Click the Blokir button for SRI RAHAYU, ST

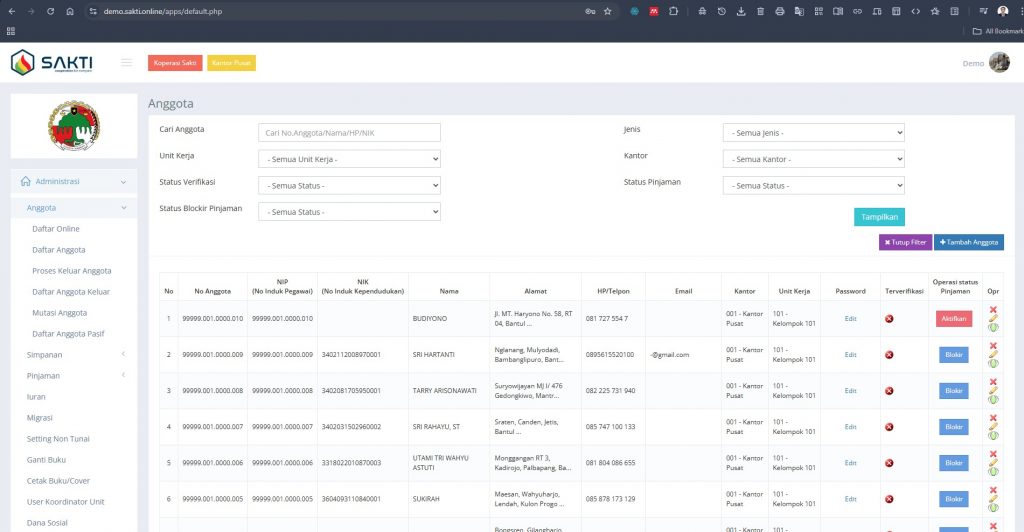point(953,427)
